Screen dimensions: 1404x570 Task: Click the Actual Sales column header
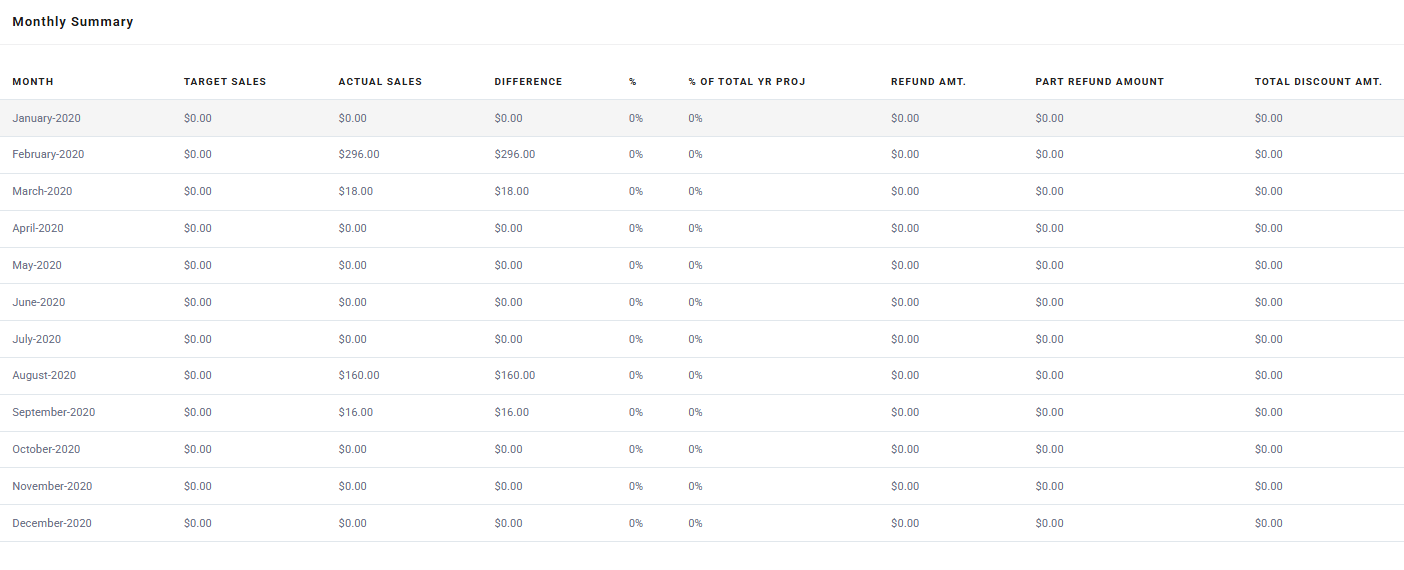click(x=380, y=82)
